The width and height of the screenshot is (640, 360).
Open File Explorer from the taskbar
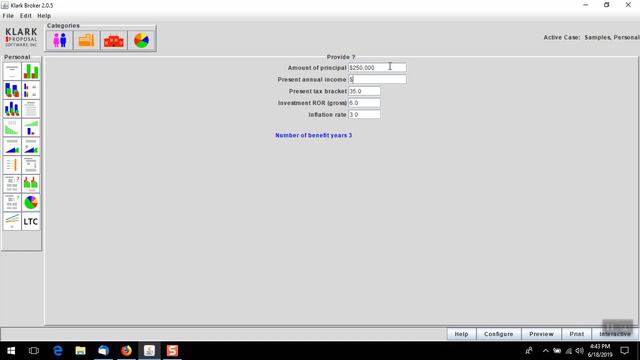pos(80,351)
